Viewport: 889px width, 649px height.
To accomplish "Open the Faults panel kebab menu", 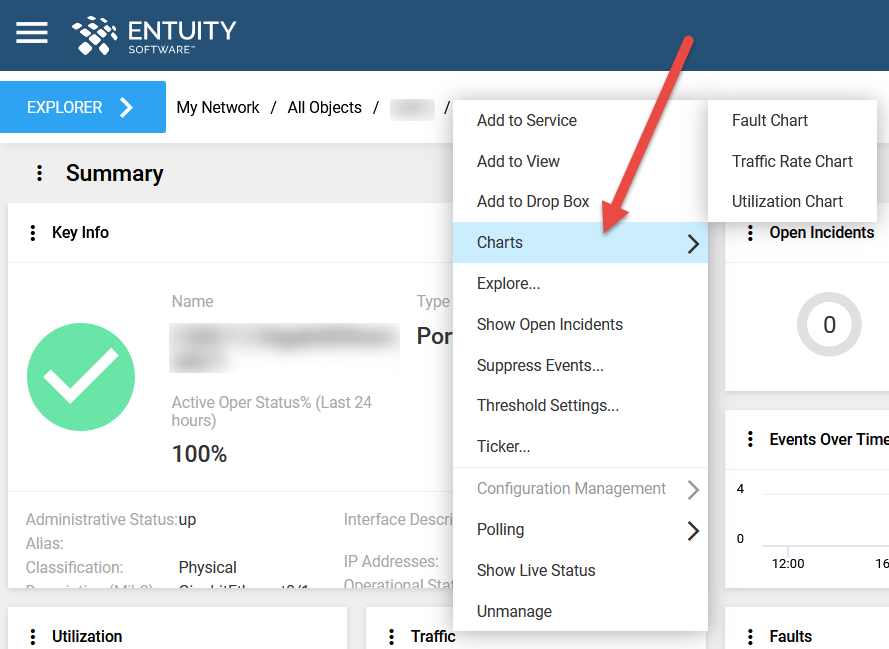I will coord(750,636).
